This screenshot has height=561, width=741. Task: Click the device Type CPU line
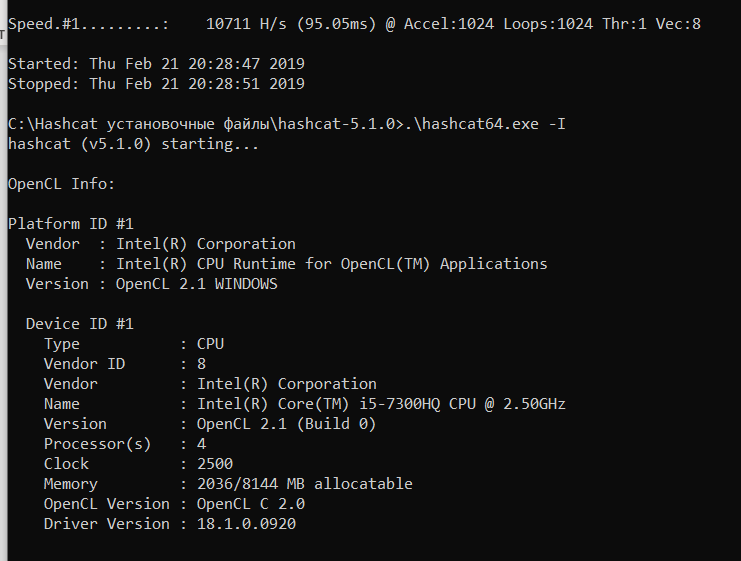coord(134,344)
